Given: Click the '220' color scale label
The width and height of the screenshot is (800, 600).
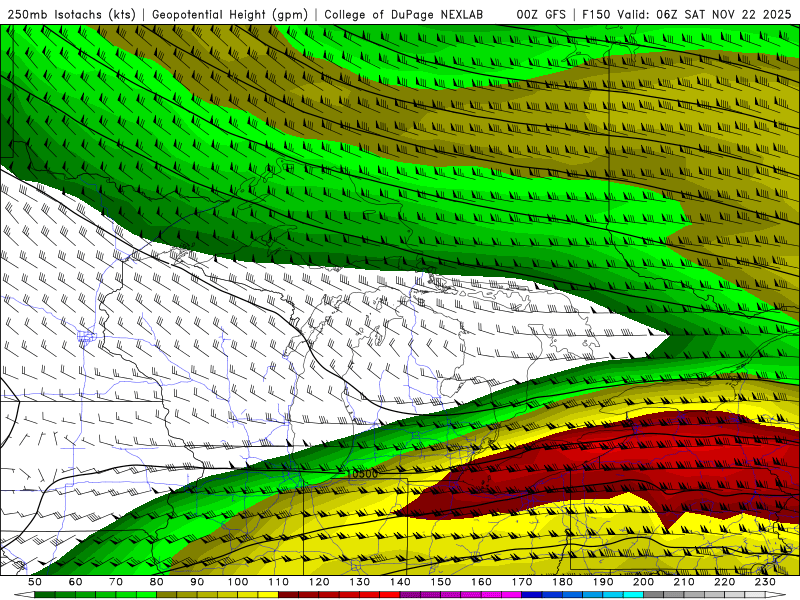Looking at the screenshot, I should (x=724, y=582).
